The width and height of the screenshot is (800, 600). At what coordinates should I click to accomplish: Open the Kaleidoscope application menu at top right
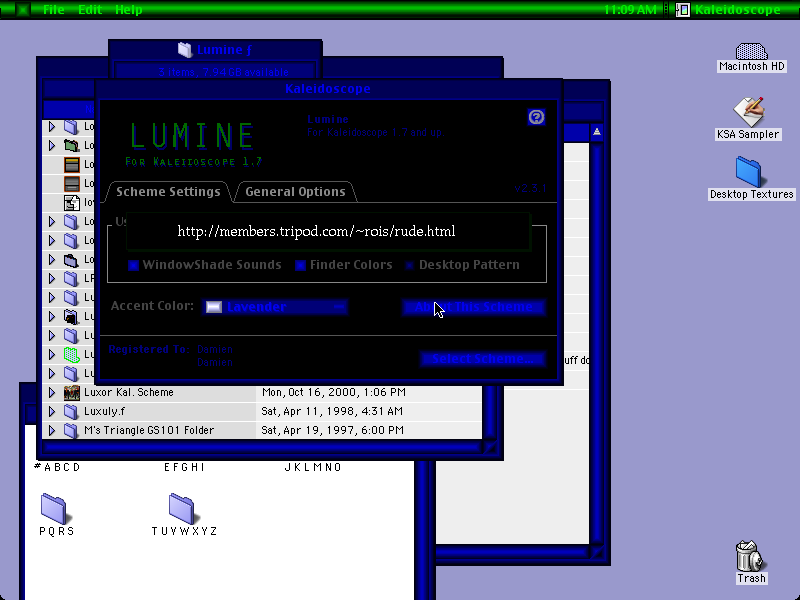pos(730,10)
